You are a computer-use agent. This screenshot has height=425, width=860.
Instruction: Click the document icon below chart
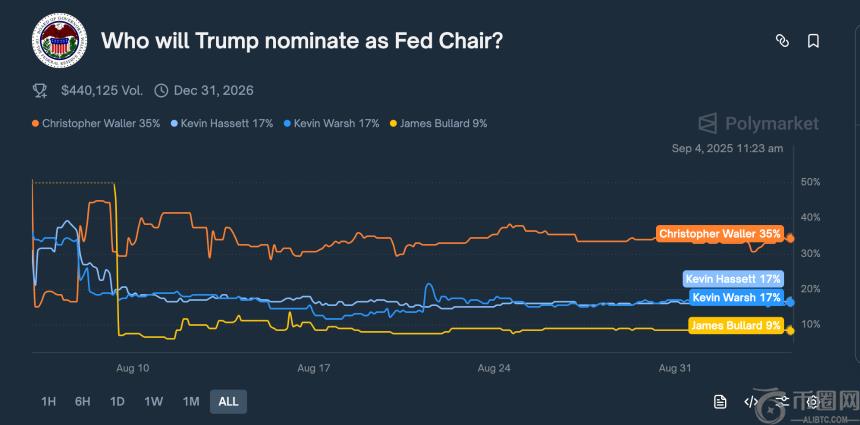pos(720,402)
